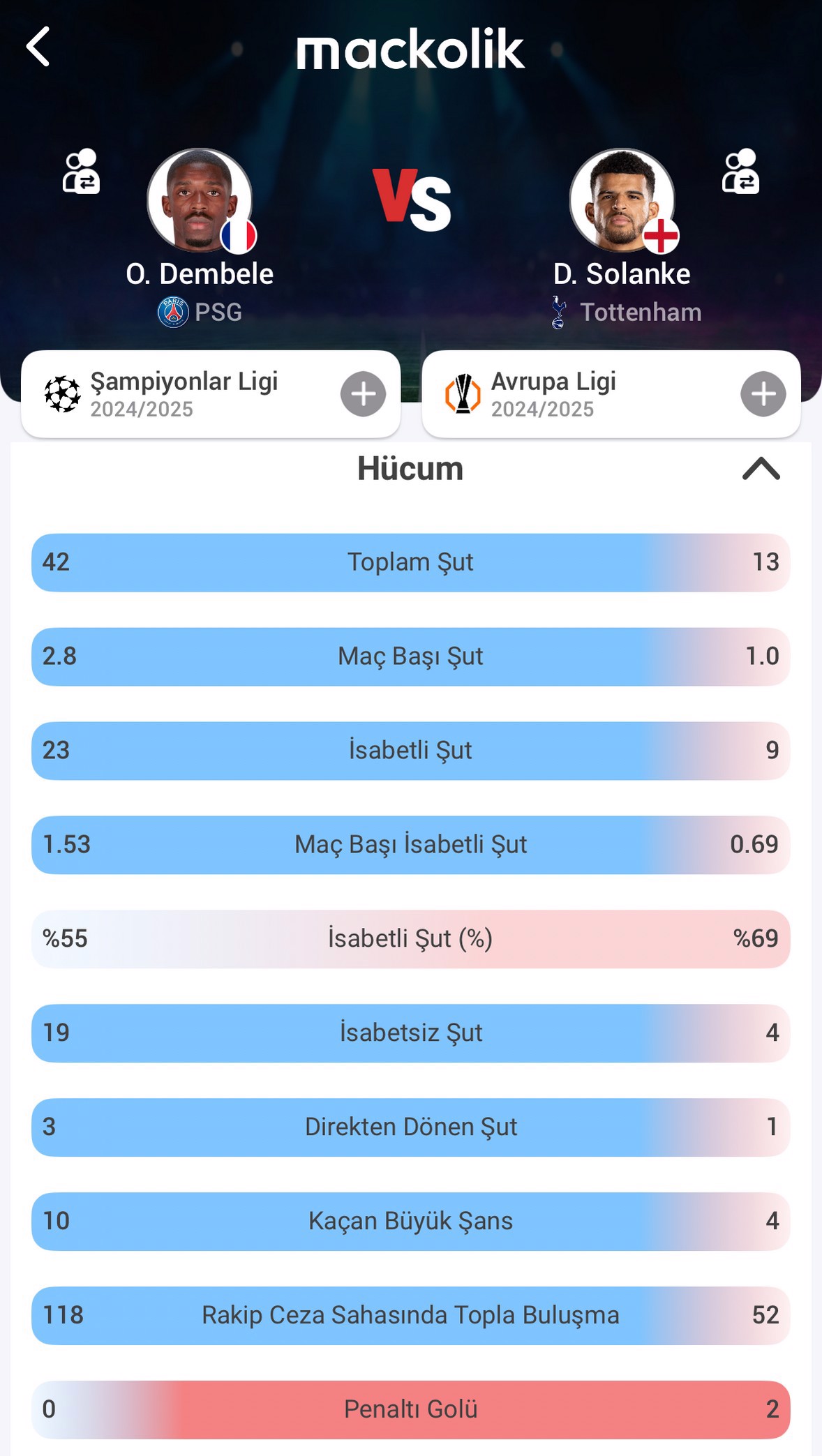Screen dimensions: 822x1456
Task: Change right player with swap icon
Action: tap(740, 171)
